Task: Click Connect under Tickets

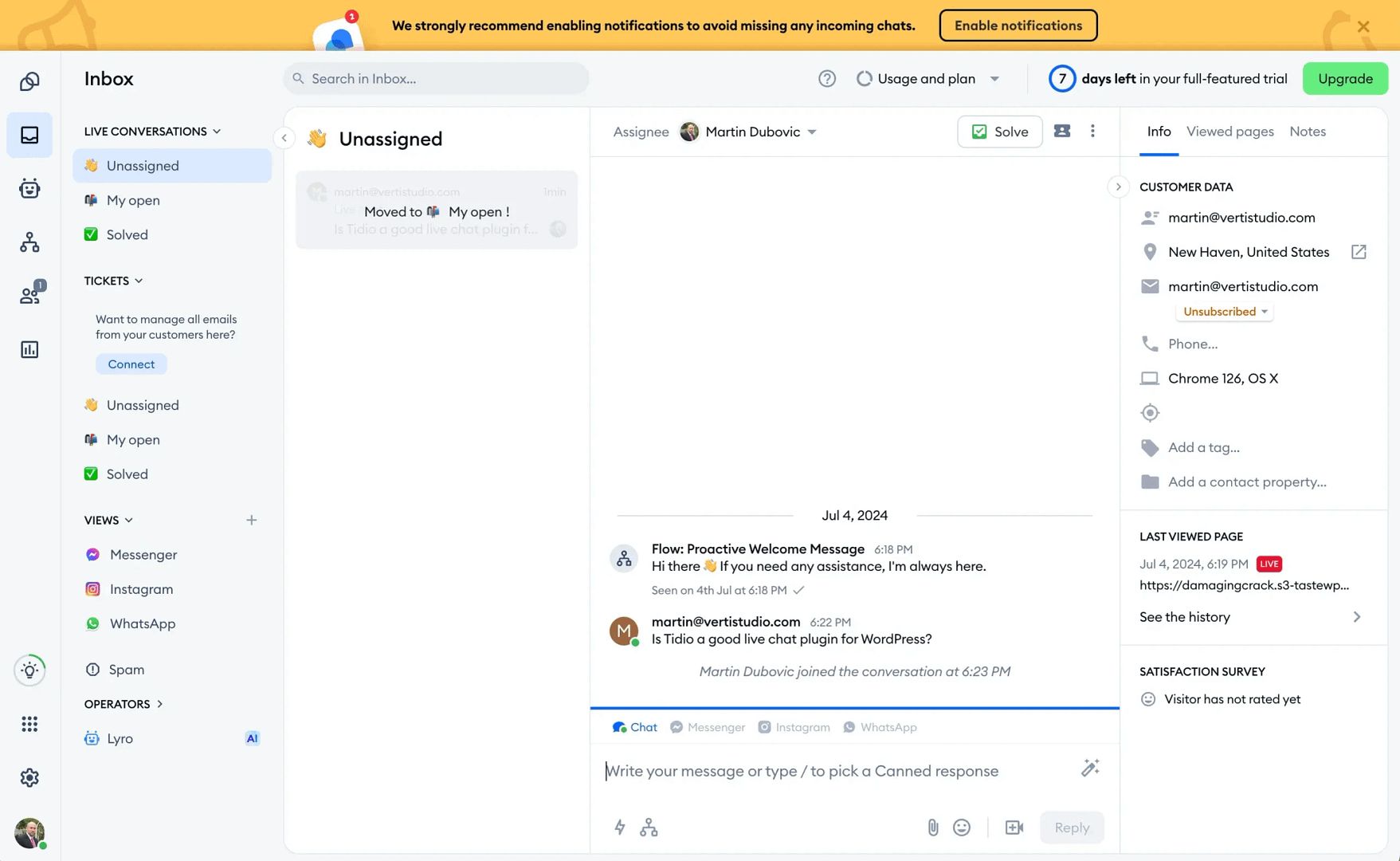Action: 131,364
